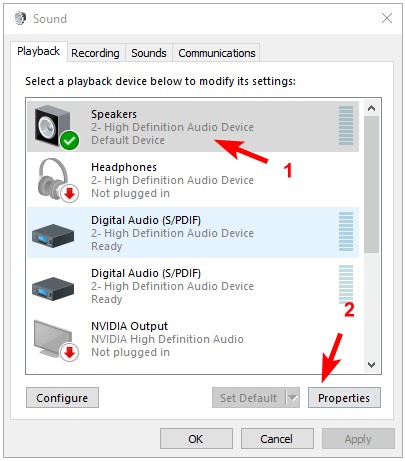405x461 pixels.
Task: Click the Configure button
Action: (62, 397)
